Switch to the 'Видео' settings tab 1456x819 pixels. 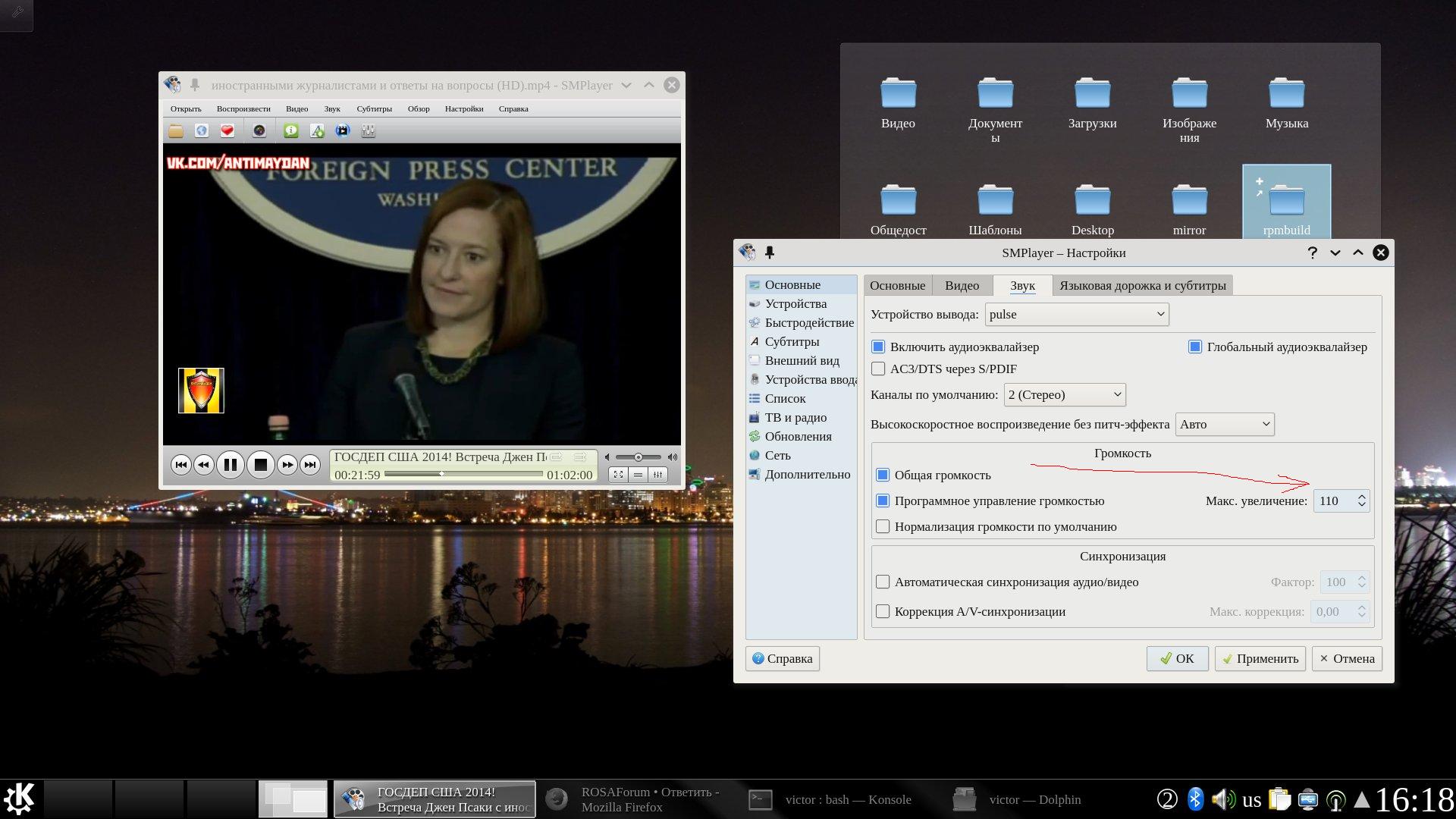click(962, 286)
